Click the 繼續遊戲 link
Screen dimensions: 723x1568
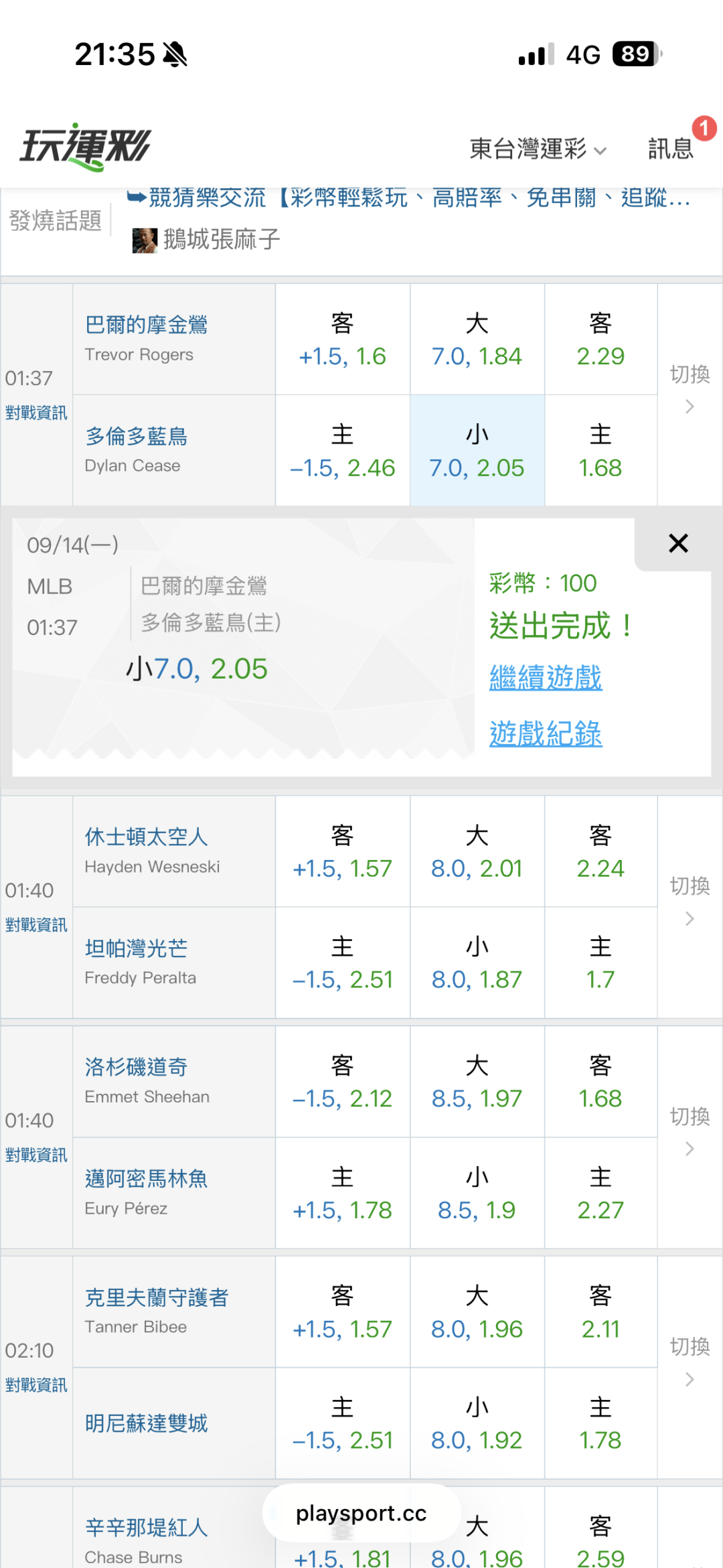pyautogui.click(x=546, y=678)
